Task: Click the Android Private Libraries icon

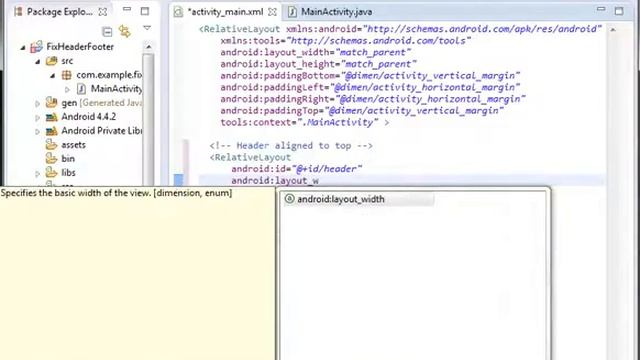Action: (51, 131)
